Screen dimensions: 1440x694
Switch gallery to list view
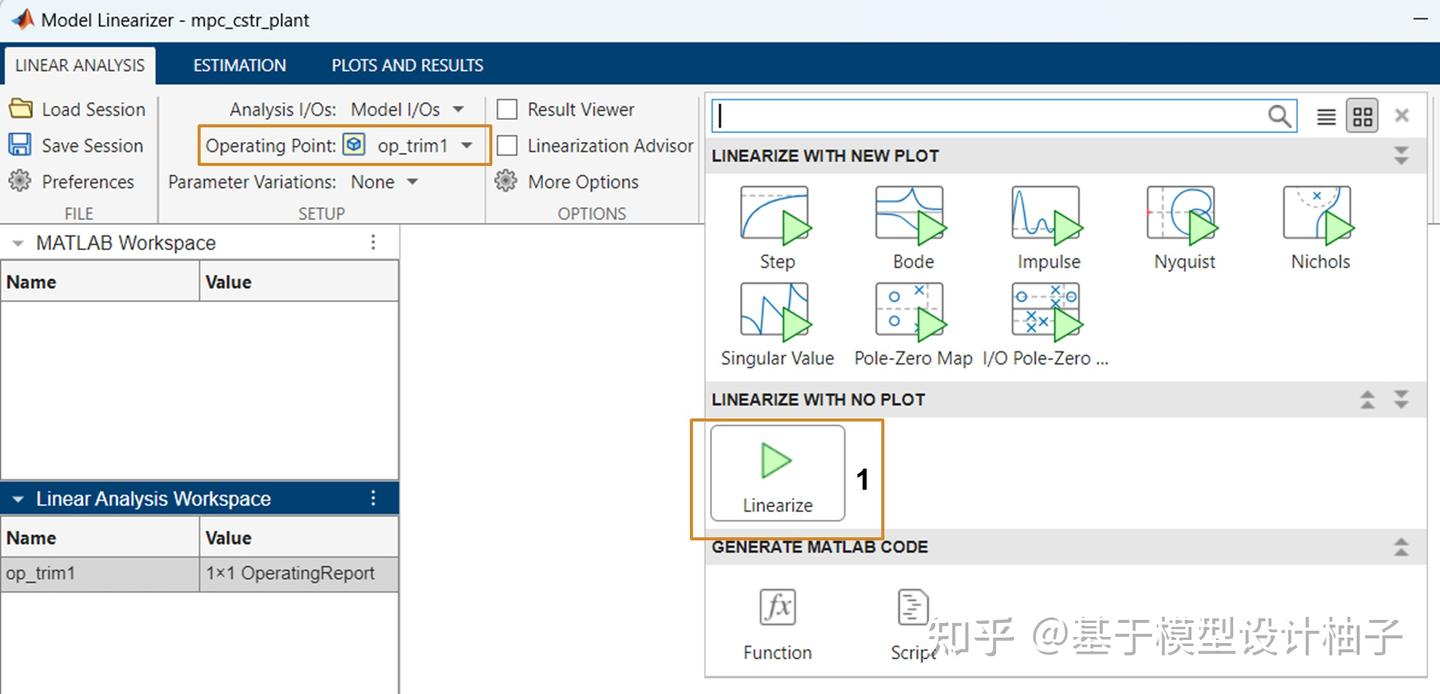coord(1325,116)
